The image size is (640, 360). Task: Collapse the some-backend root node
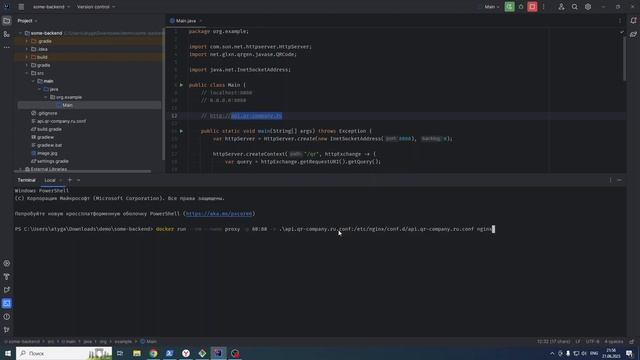click(20, 33)
